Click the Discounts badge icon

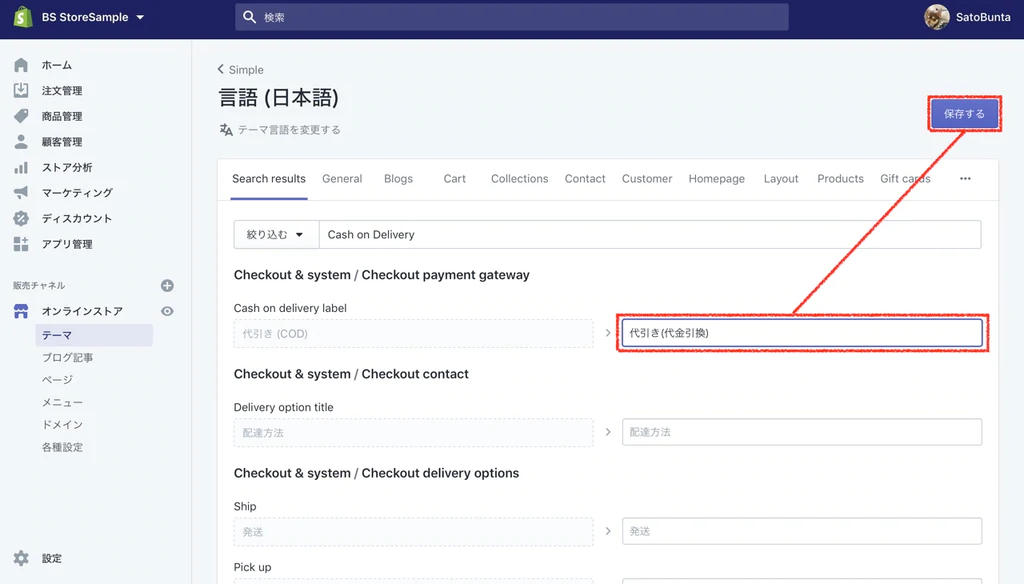(x=21, y=218)
